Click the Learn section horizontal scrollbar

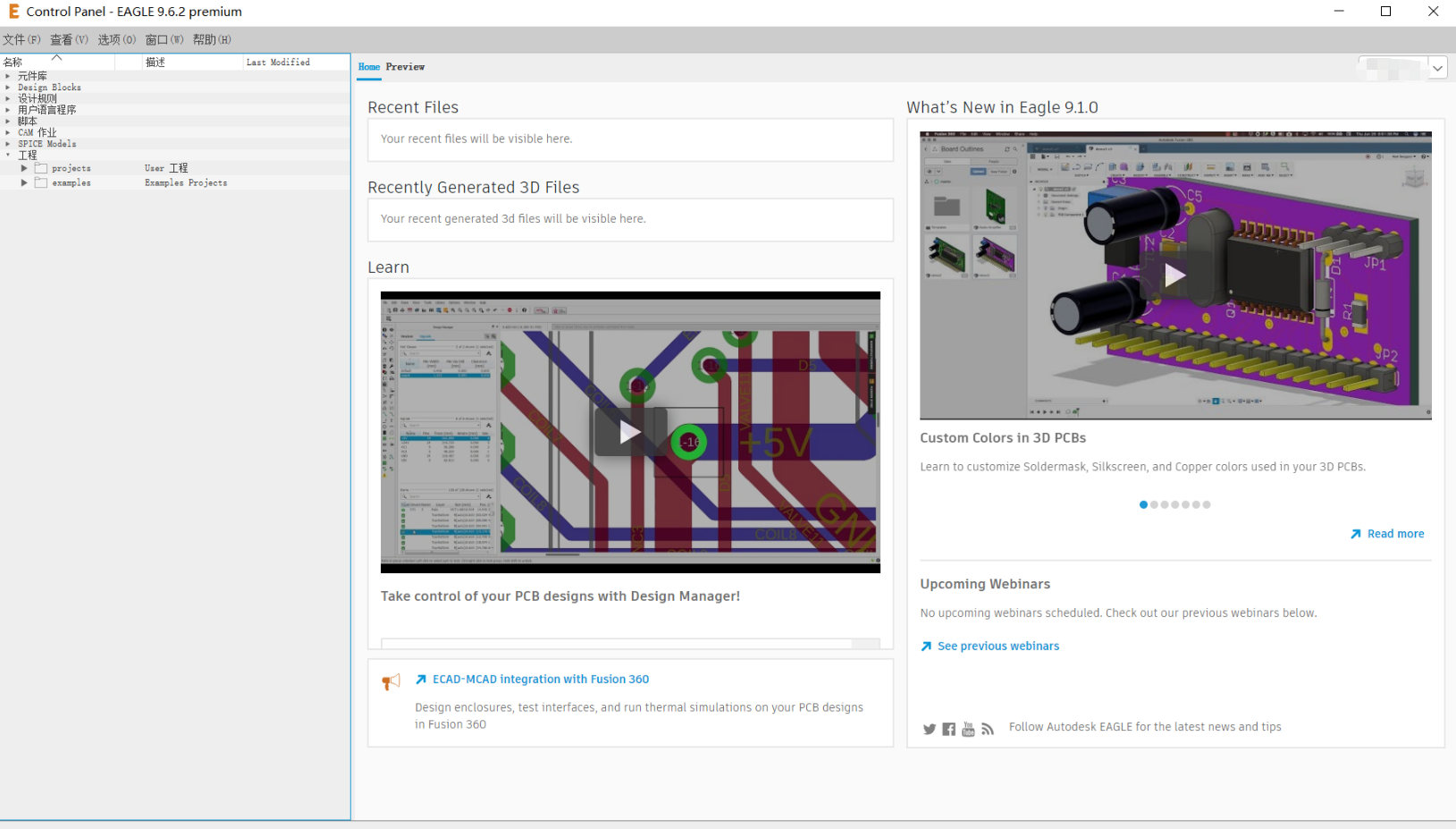pos(630,643)
